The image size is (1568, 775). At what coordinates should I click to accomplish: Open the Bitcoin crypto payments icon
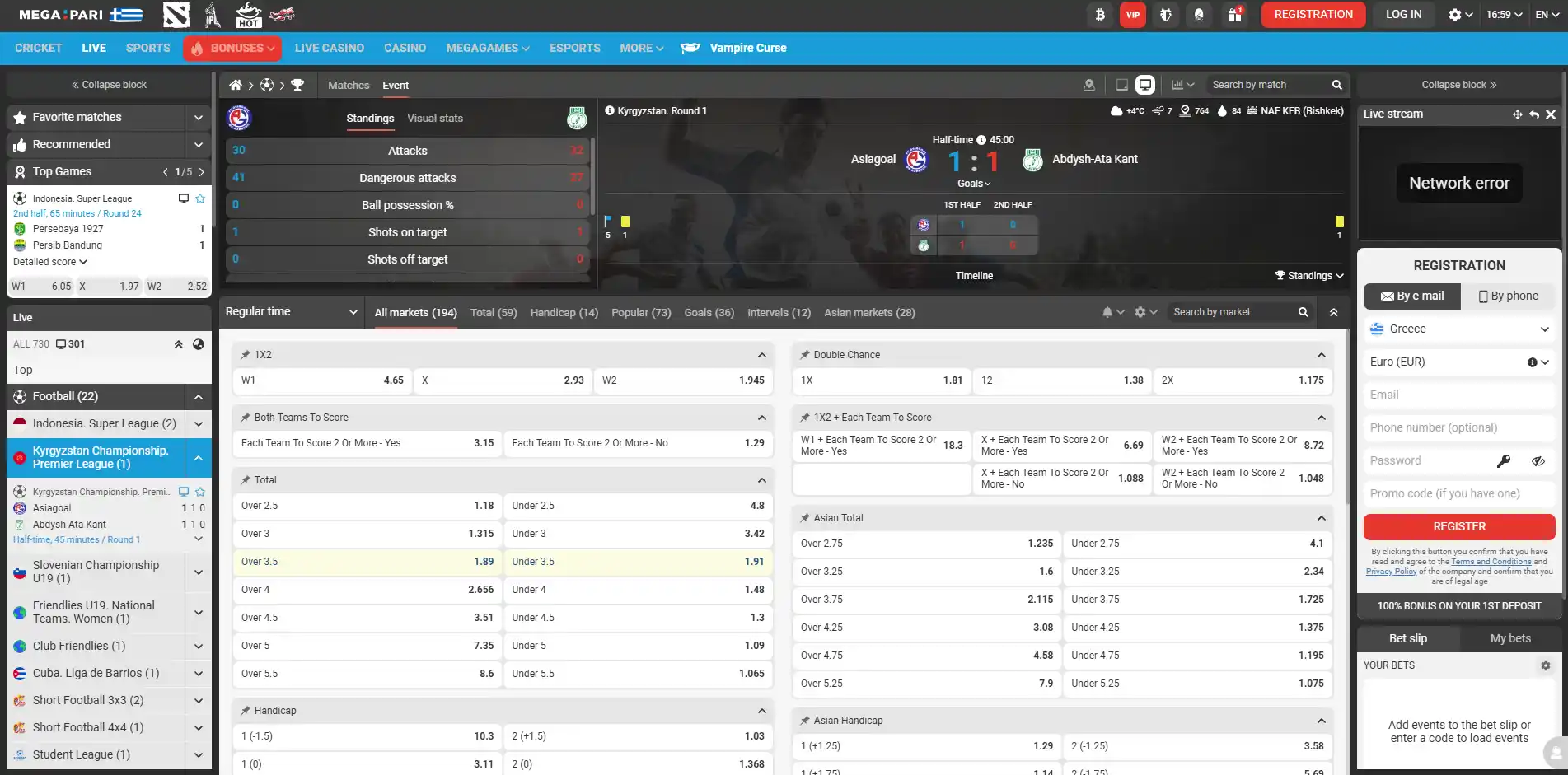[1100, 15]
